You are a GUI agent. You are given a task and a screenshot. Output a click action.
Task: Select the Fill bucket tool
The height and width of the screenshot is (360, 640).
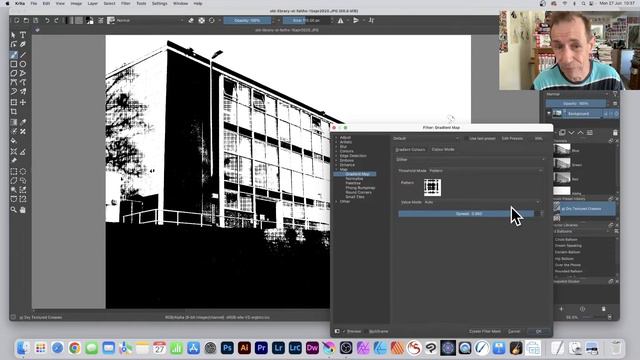pos(14,141)
